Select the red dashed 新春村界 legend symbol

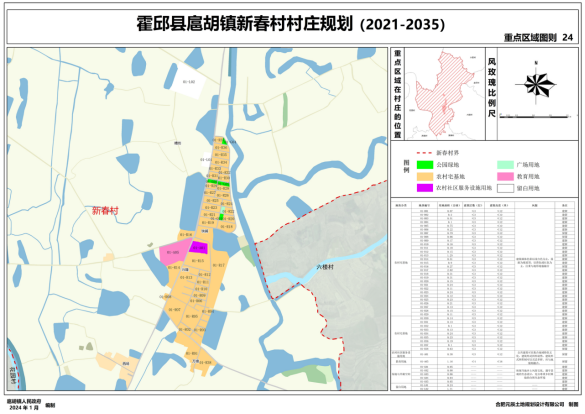pyautogui.click(x=424, y=153)
